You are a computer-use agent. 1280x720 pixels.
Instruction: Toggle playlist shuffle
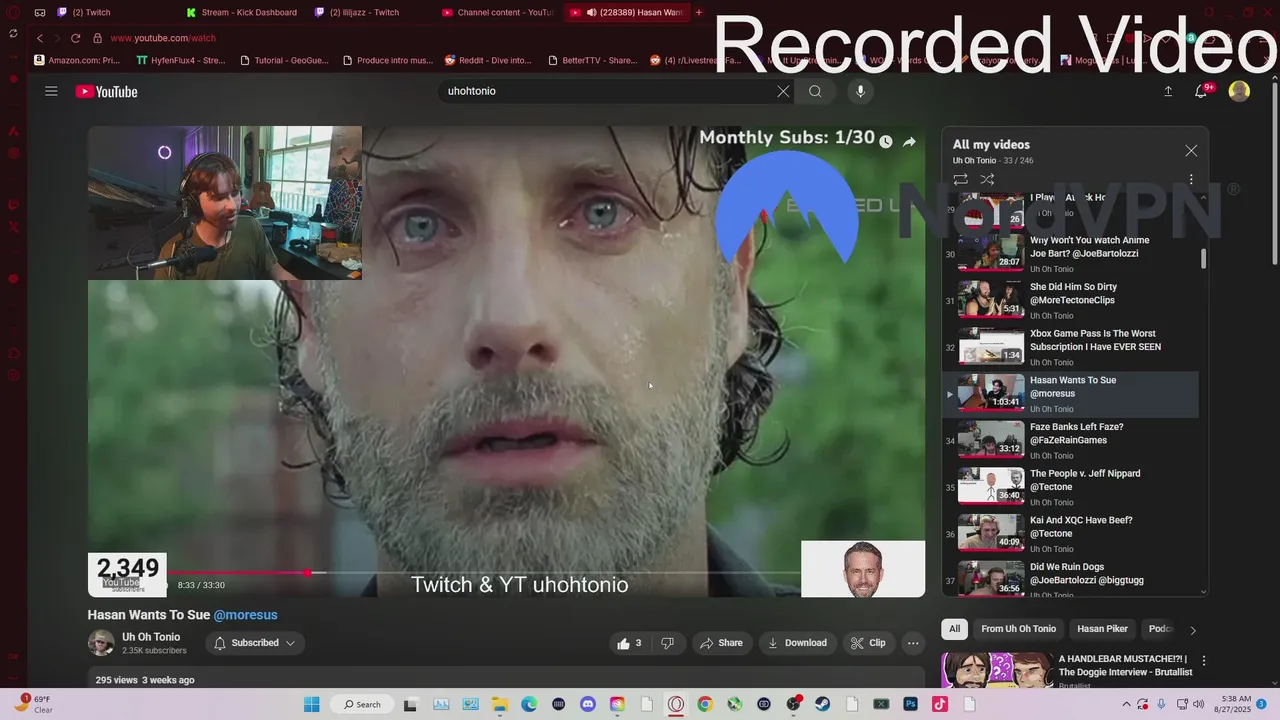987,180
